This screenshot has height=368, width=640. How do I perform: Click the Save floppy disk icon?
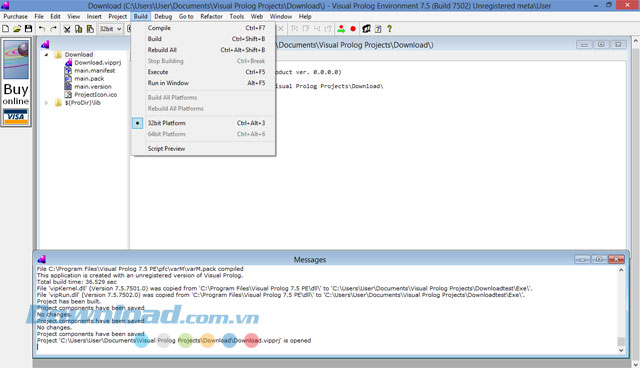pyautogui.click(x=29, y=29)
